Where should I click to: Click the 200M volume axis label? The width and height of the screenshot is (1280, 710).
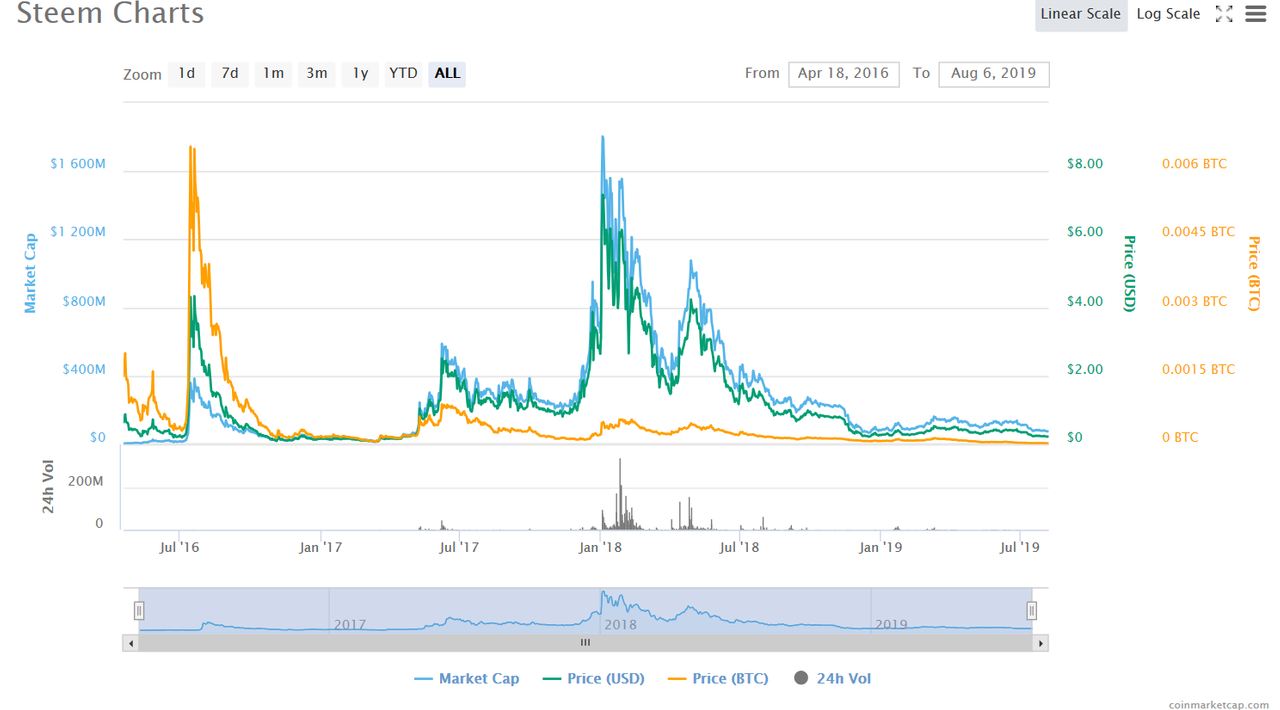[86, 481]
